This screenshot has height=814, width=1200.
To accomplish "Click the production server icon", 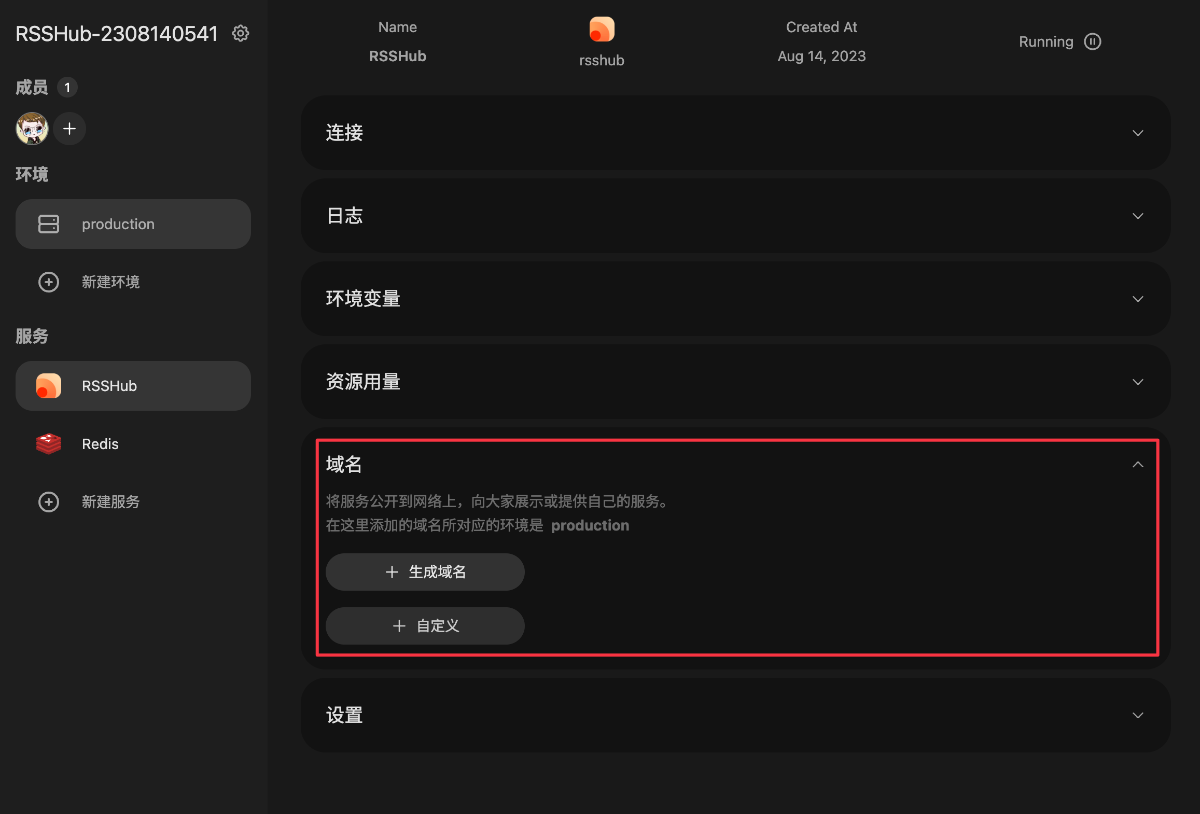I will coord(49,224).
